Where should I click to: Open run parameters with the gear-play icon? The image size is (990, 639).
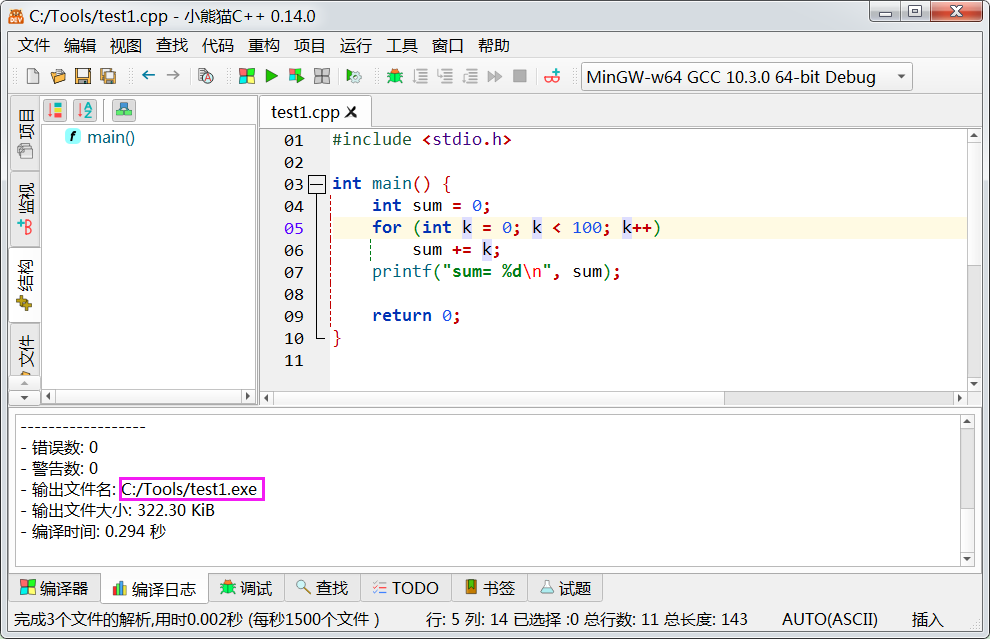(354, 76)
